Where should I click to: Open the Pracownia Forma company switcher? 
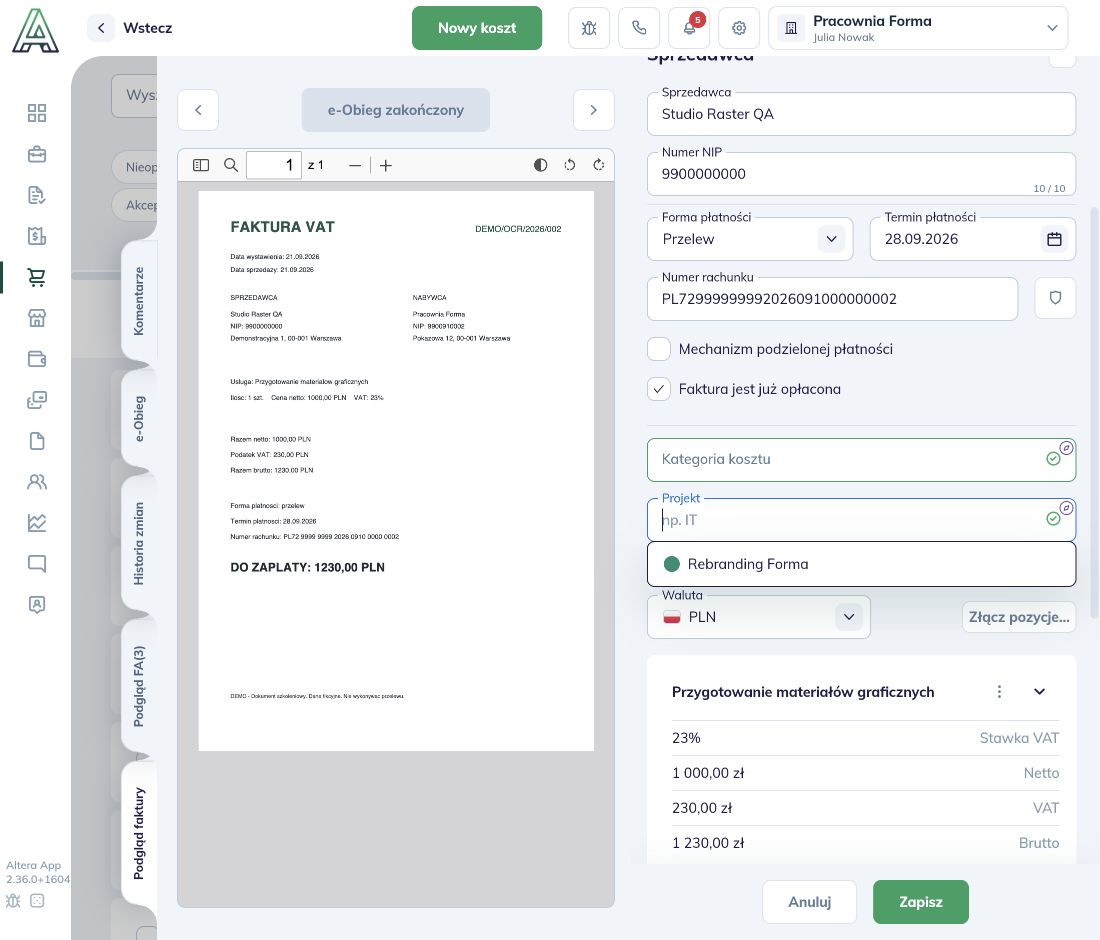pyautogui.click(x=918, y=28)
